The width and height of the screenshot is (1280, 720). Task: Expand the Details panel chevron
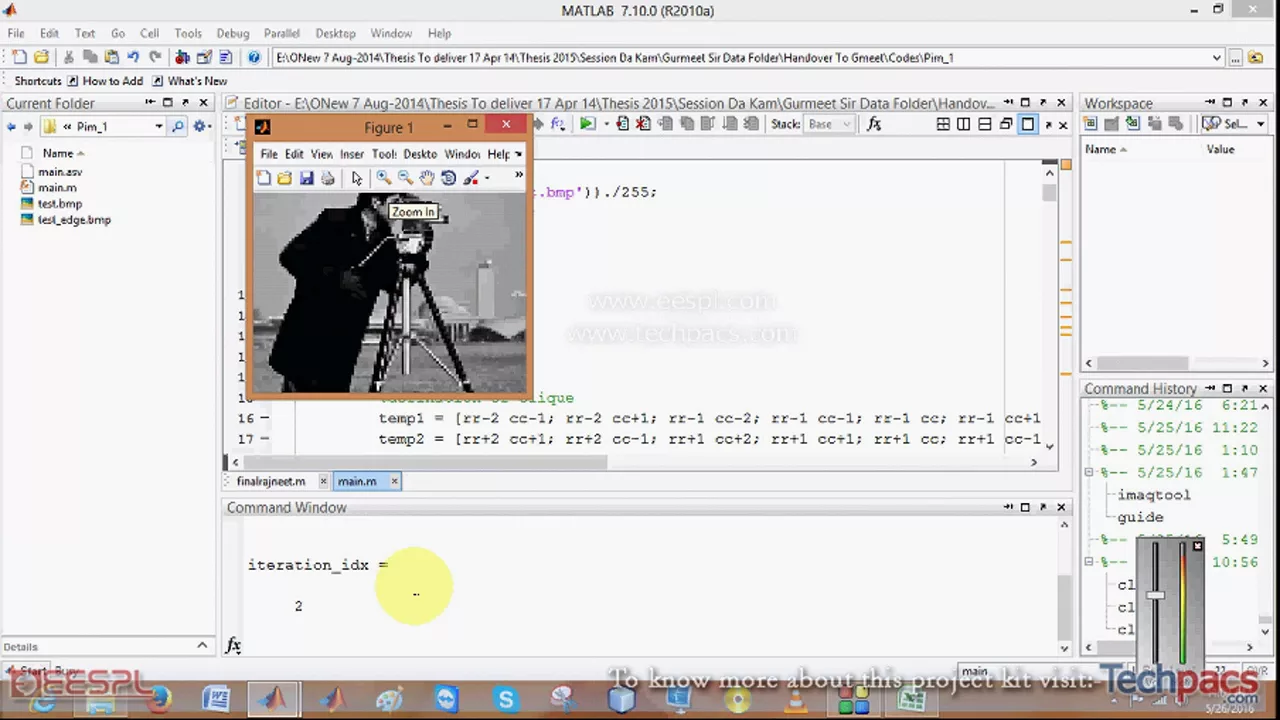click(202, 646)
